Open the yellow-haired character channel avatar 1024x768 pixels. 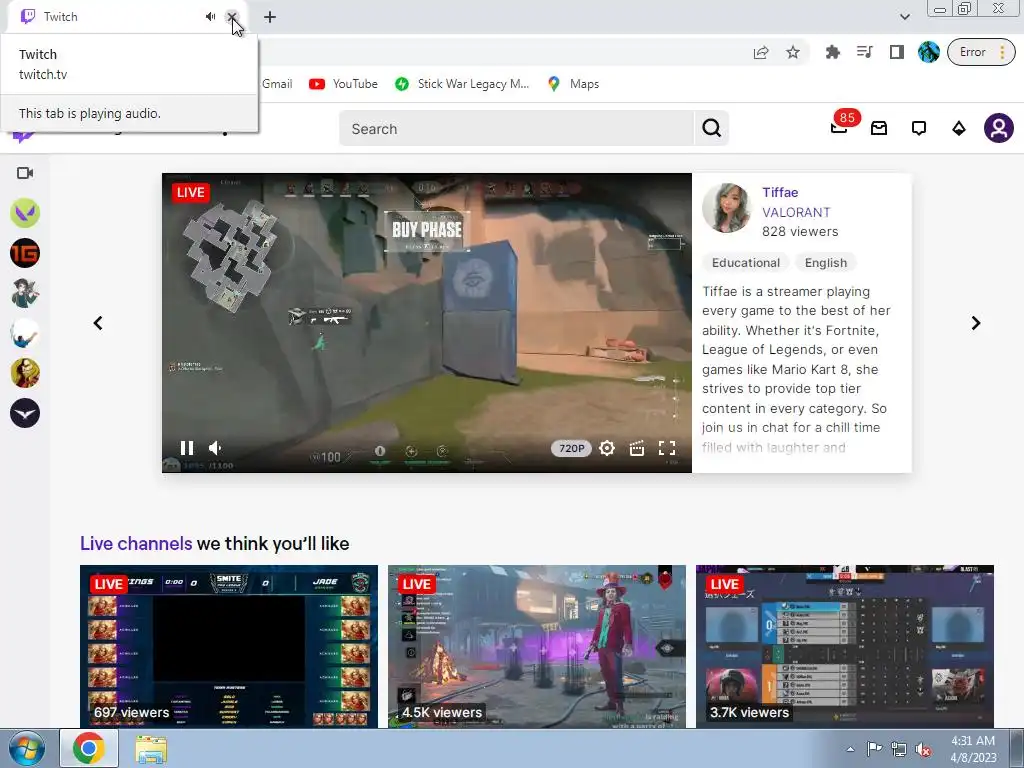tap(25, 373)
